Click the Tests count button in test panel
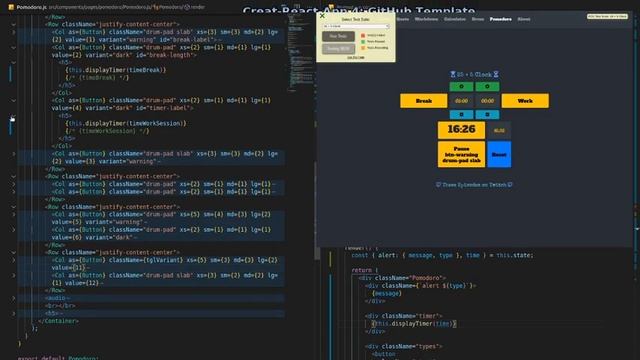This screenshot has width=640, height=360. click(x=338, y=49)
